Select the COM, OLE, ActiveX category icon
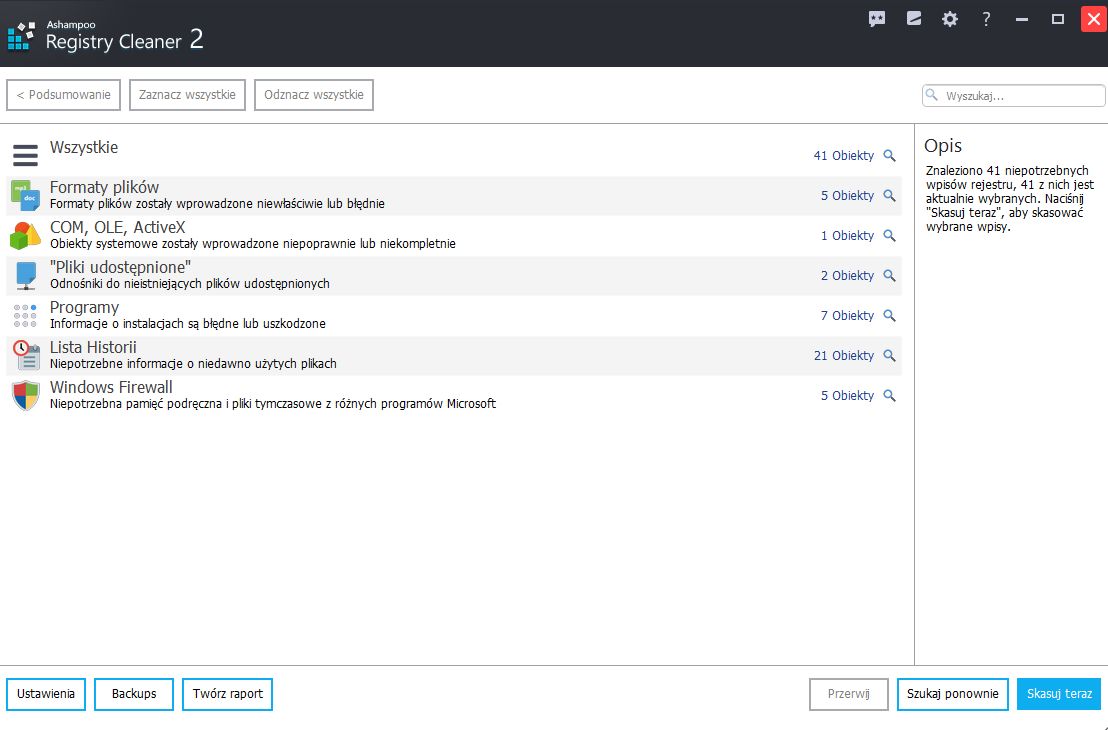The image size is (1108, 730). click(x=24, y=235)
